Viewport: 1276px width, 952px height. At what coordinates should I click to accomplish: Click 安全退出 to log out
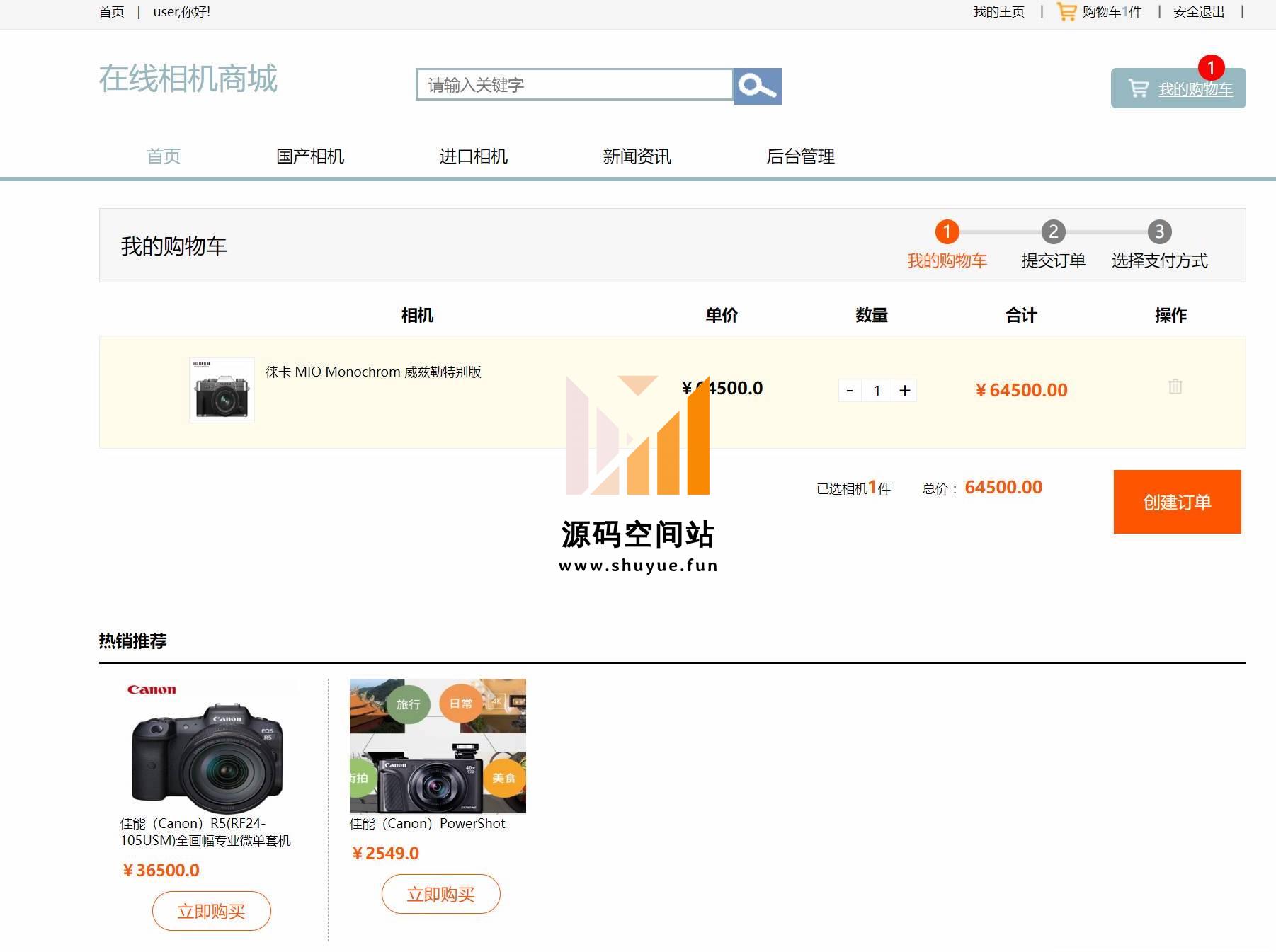click(1199, 12)
